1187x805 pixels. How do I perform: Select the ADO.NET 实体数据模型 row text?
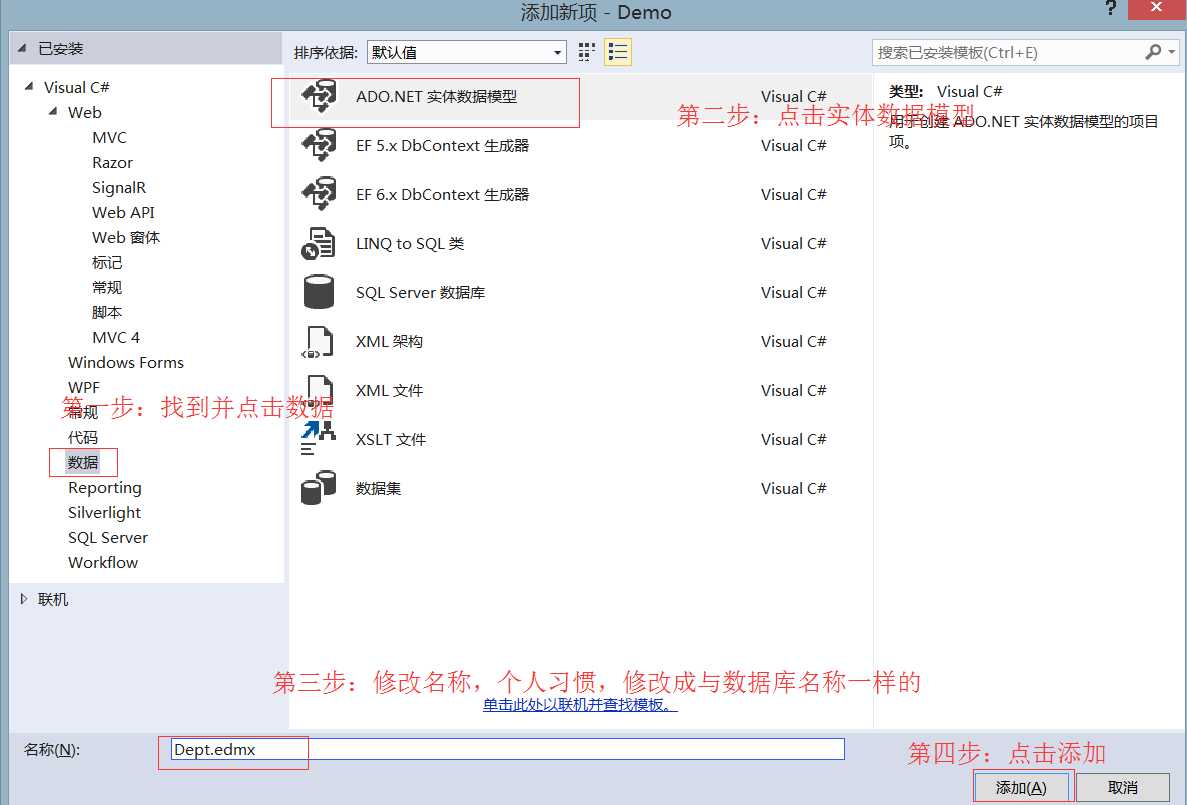tap(437, 97)
